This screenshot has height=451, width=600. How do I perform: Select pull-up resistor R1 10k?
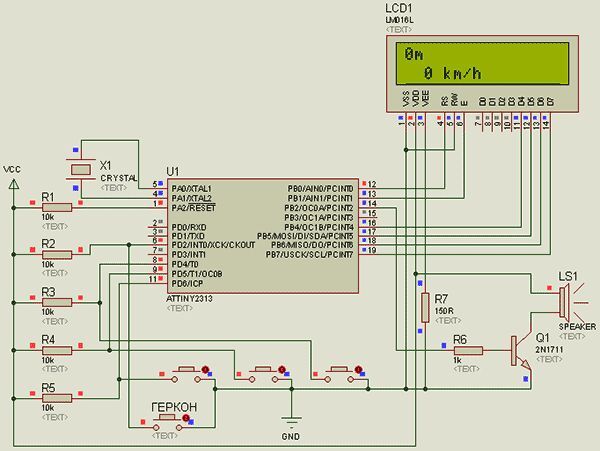click(x=57, y=208)
